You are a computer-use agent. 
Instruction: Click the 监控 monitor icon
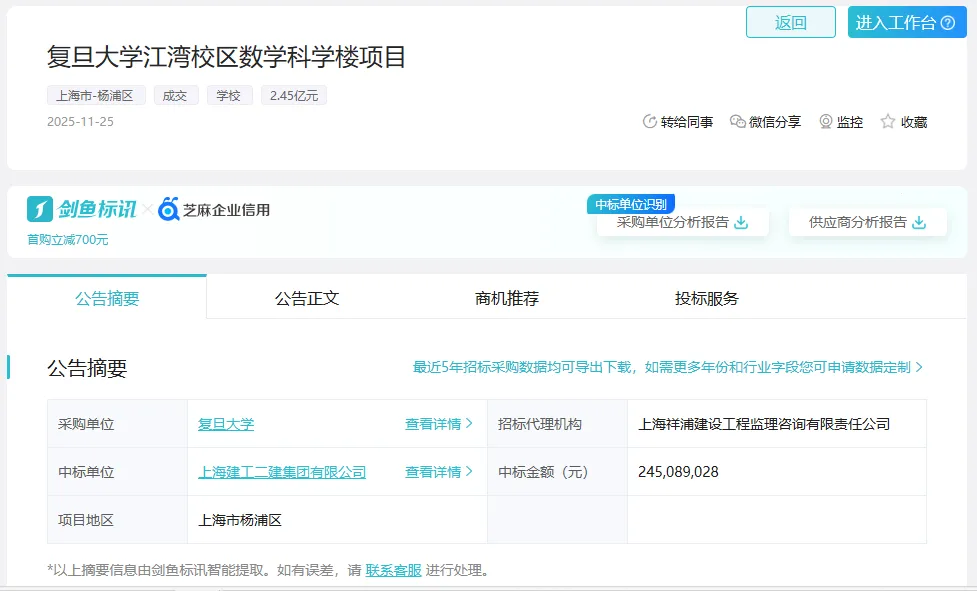[826, 122]
